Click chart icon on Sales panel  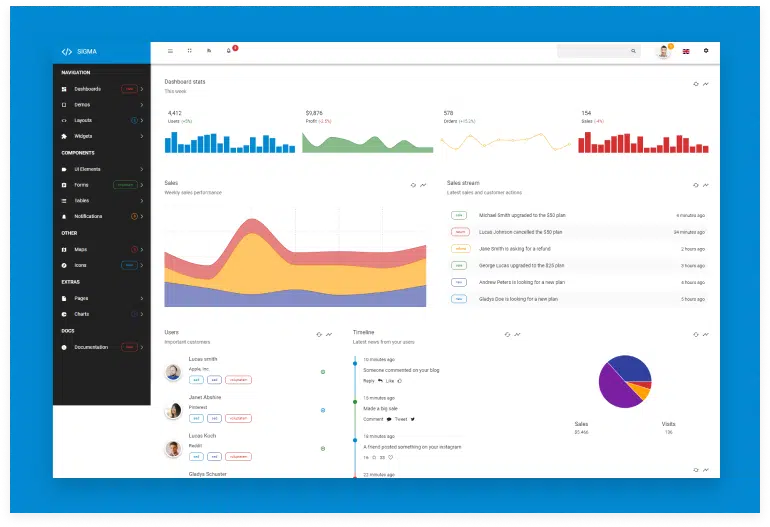423,185
